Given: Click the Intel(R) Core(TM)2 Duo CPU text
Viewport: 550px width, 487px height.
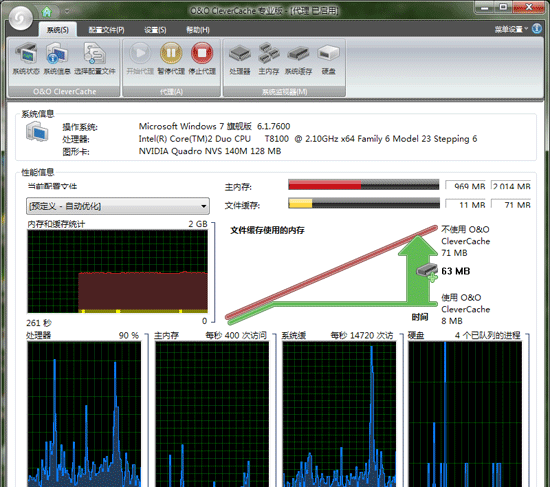Looking at the screenshot, I should (308, 139).
